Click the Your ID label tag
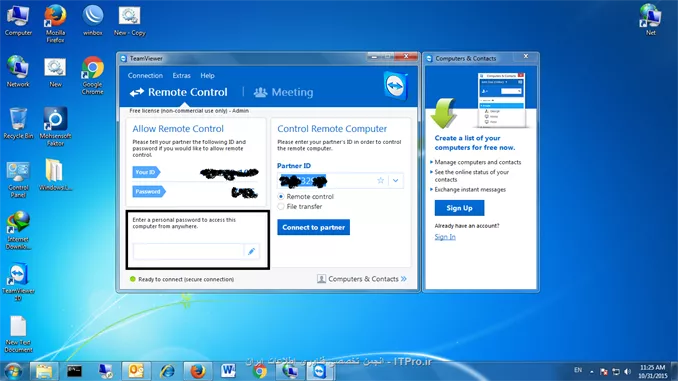Image resolution: width=678 pixels, height=381 pixels. pyautogui.click(x=146, y=172)
